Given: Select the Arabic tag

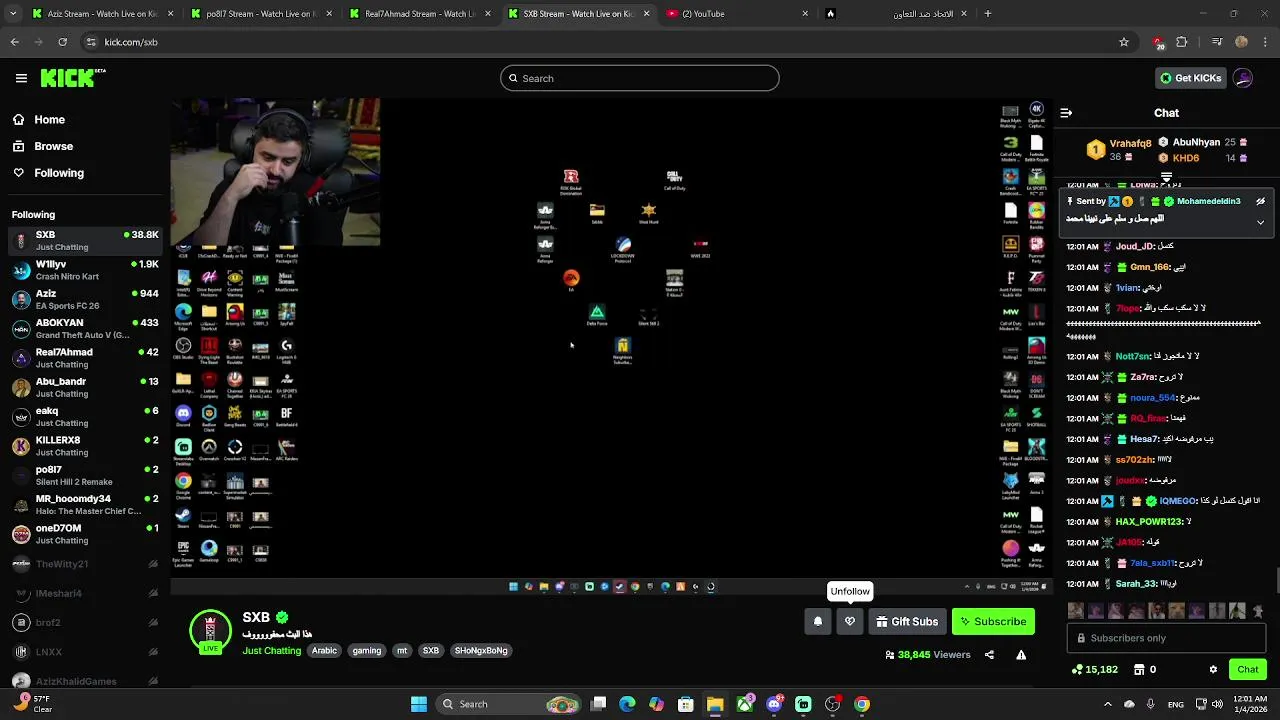Looking at the screenshot, I should point(324,651).
